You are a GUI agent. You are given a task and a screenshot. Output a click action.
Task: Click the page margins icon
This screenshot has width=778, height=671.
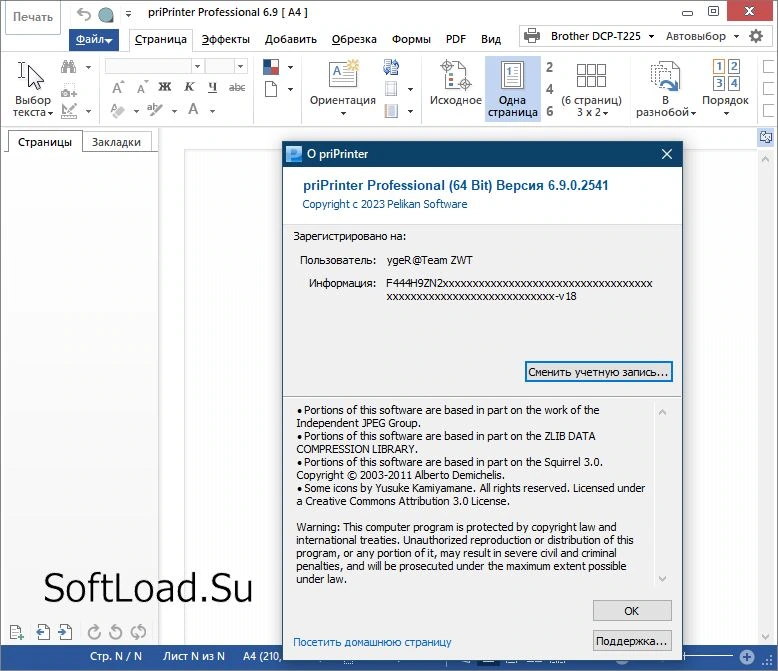391,89
